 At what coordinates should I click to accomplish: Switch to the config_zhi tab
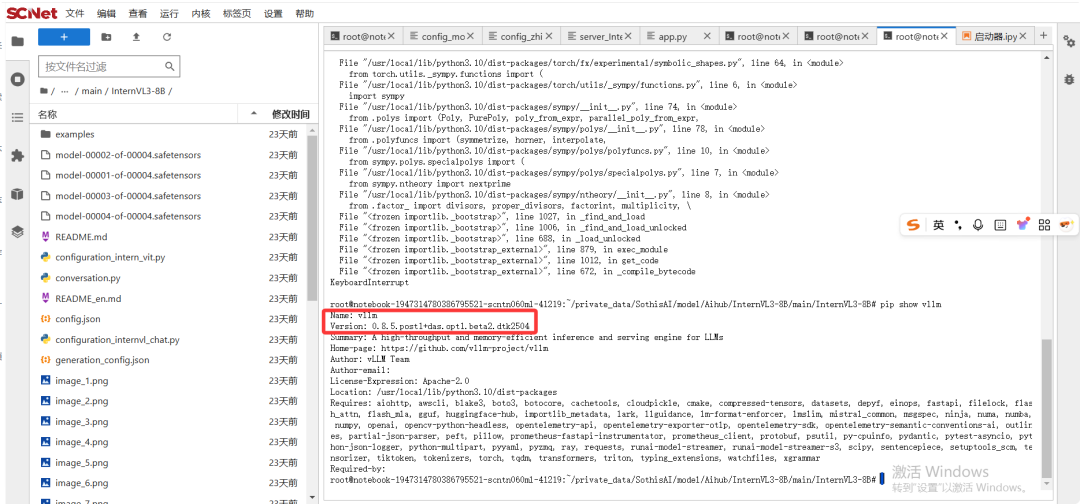pos(521,36)
